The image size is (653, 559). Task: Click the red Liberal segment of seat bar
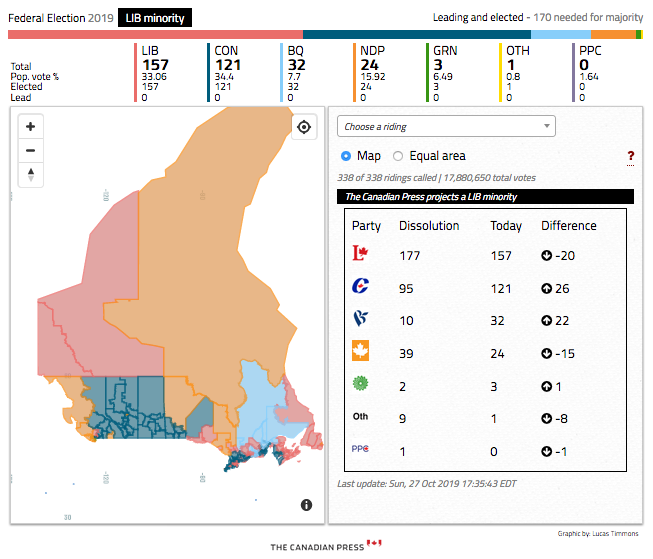coord(155,35)
